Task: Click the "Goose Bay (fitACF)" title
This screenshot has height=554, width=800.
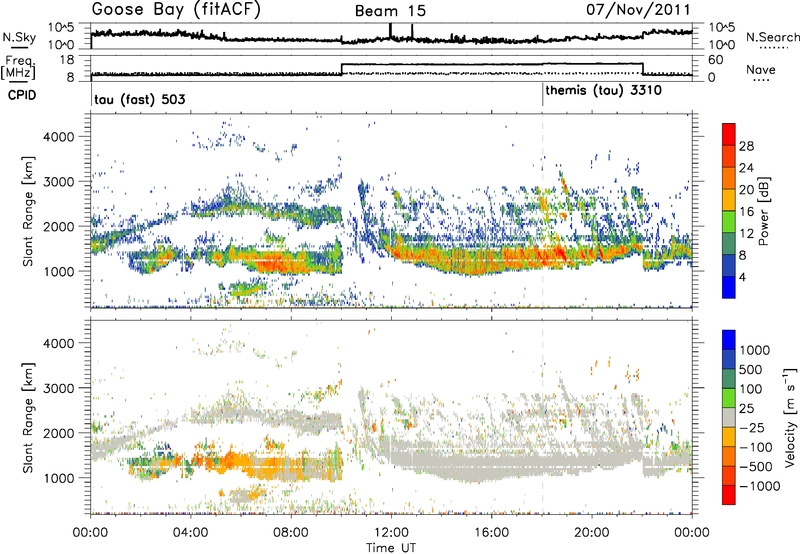Action: coord(176,9)
